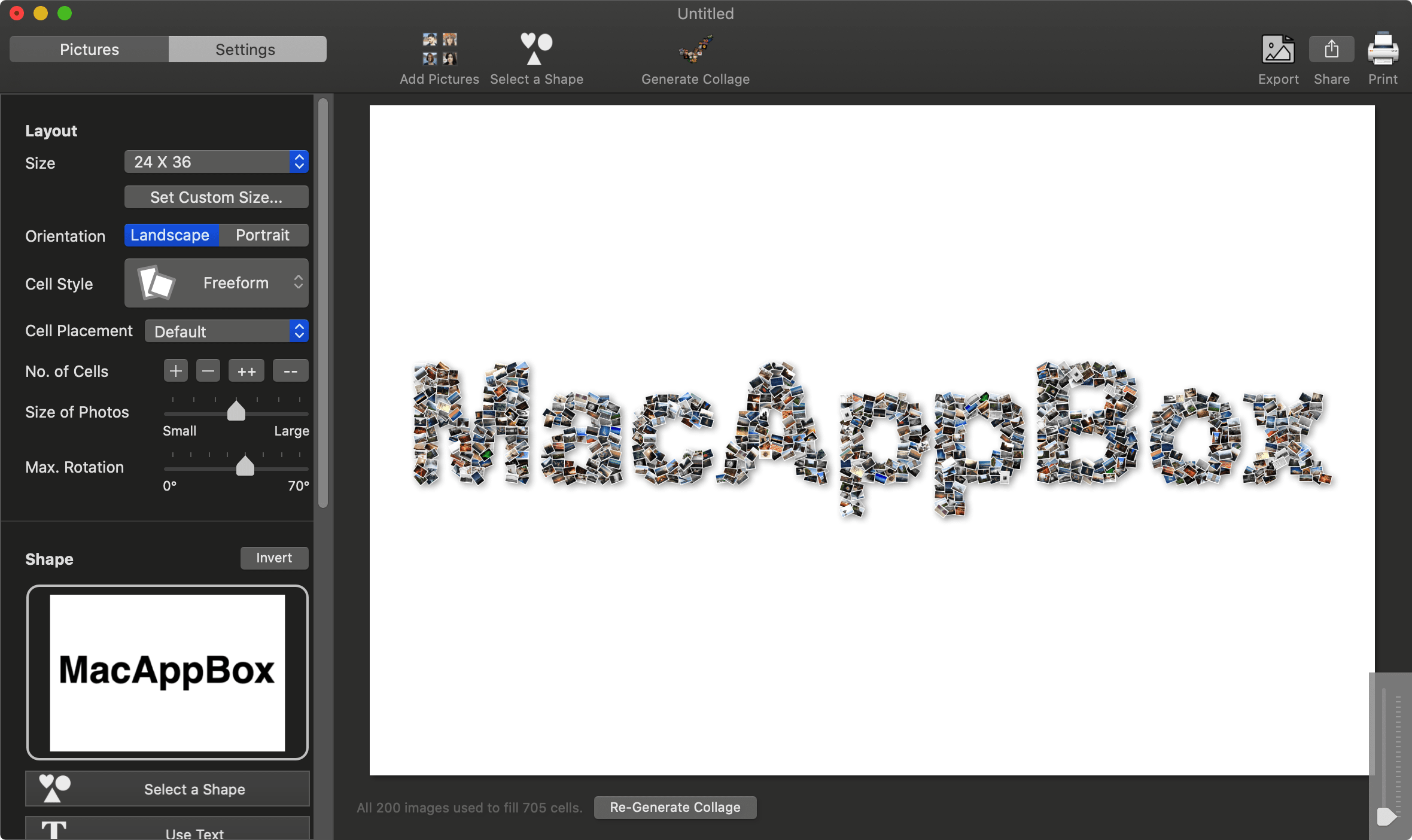1412x840 pixels.
Task: Click the increment cells stepper
Action: click(175, 371)
